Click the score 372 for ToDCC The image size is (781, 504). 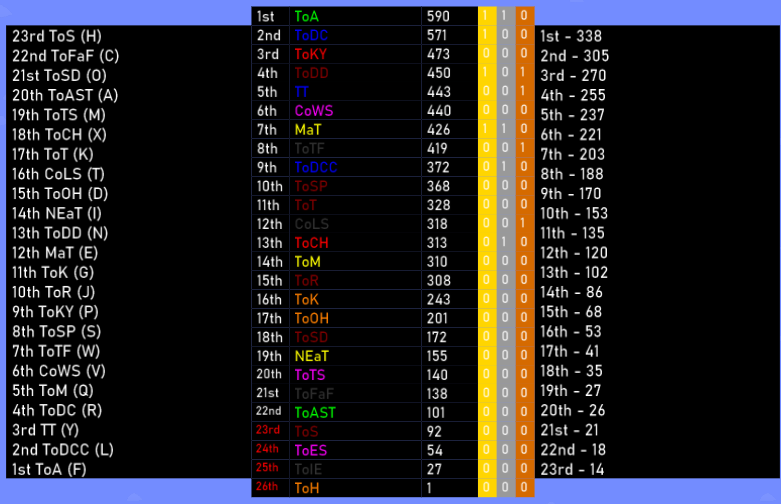pos(438,168)
